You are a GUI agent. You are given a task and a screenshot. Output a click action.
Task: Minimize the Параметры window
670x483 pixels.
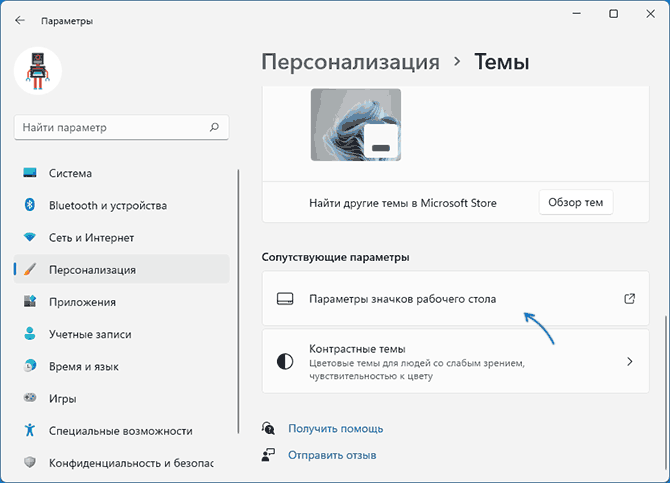[576, 14]
